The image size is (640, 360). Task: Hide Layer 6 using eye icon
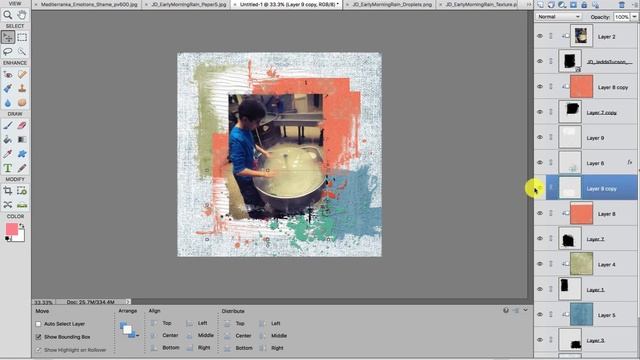tap(540, 162)
